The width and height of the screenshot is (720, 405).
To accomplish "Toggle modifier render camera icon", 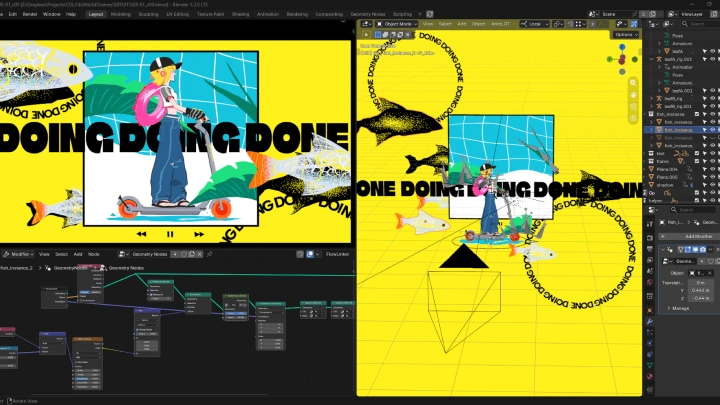I will (703, 249).
